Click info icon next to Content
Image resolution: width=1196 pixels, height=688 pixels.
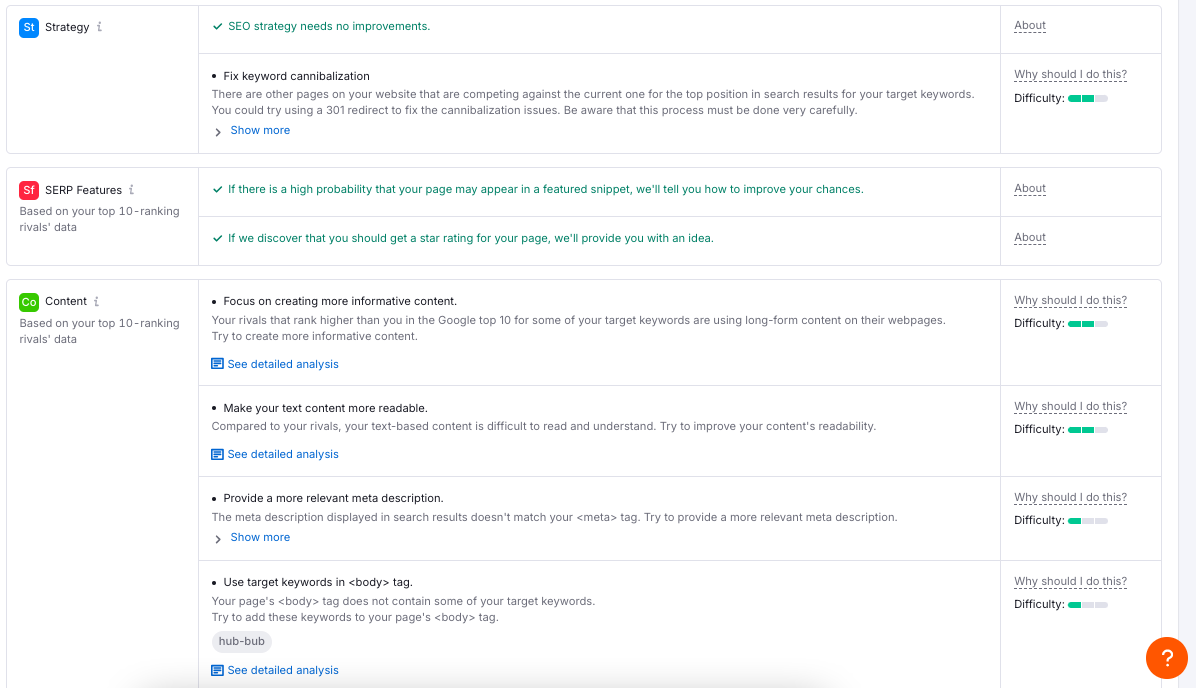(x=97, y=301)
